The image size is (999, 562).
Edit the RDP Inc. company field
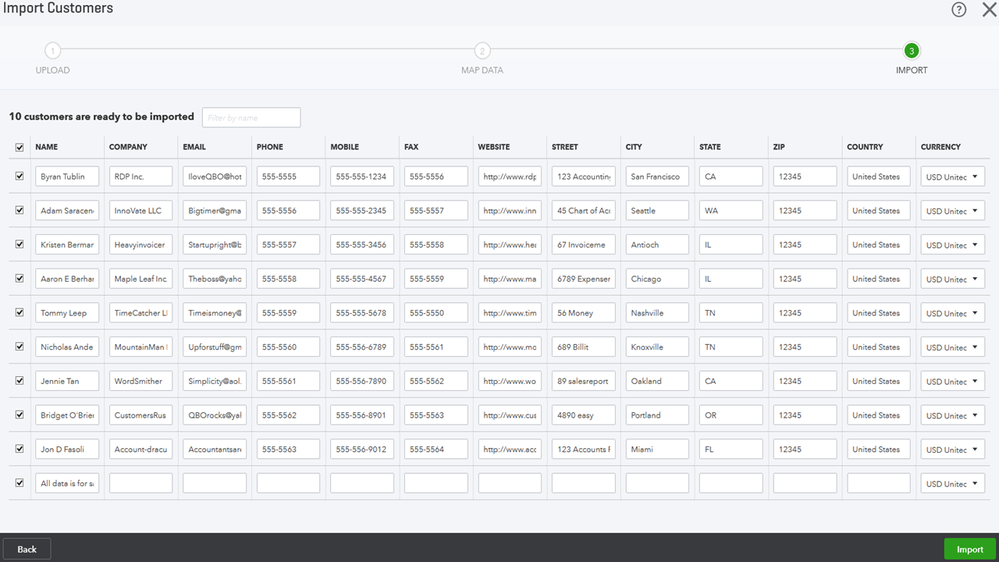click(141, 177)
